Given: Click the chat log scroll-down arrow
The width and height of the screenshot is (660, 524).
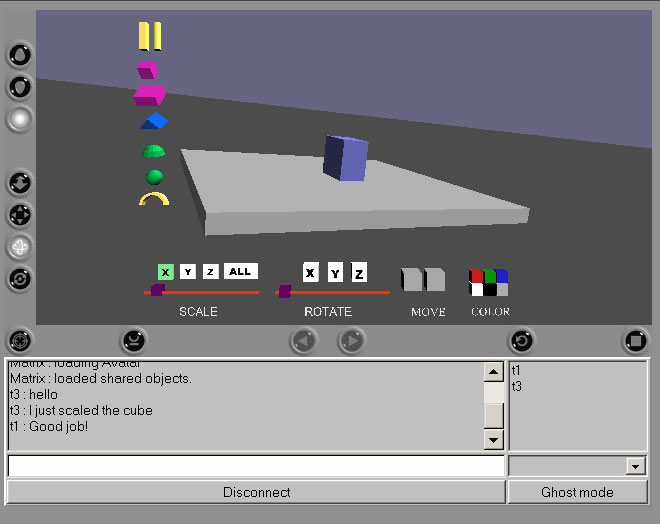Looking at the screenshot, I should pyautogui.click(x=493, y=440).
